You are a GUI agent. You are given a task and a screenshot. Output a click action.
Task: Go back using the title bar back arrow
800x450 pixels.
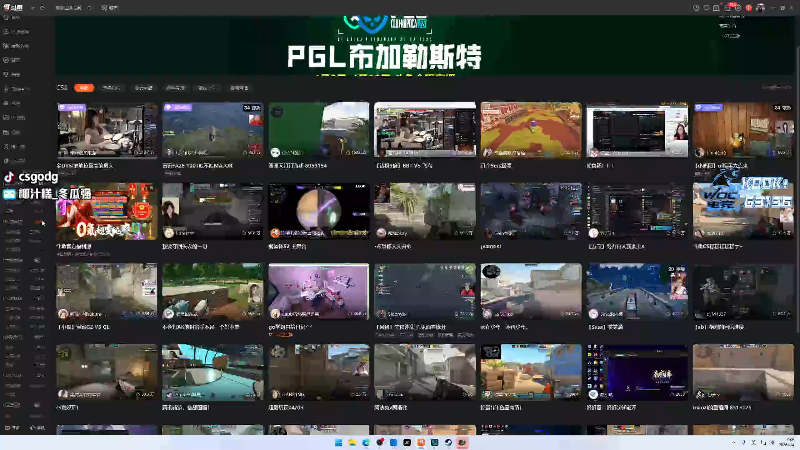pos(33,8)
